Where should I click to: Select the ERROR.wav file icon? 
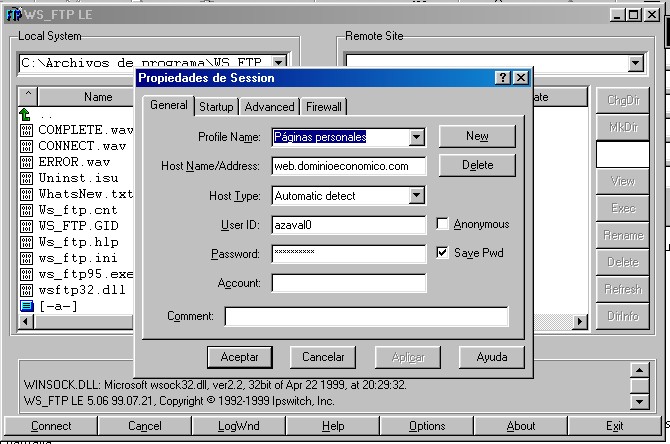(26, 162)
